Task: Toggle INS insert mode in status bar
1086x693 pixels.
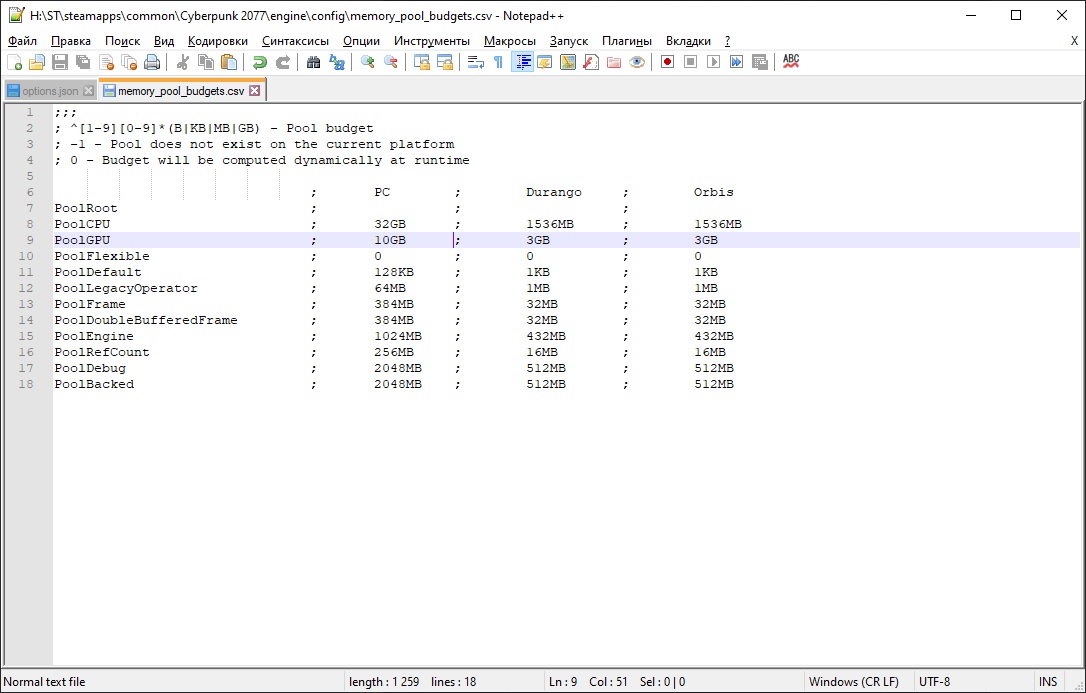Action: [x=1048, y=682]
